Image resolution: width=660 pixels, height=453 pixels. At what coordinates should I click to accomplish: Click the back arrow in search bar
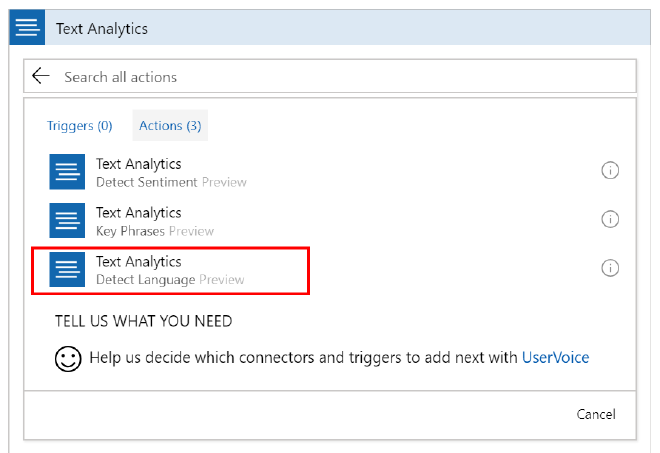41,76
